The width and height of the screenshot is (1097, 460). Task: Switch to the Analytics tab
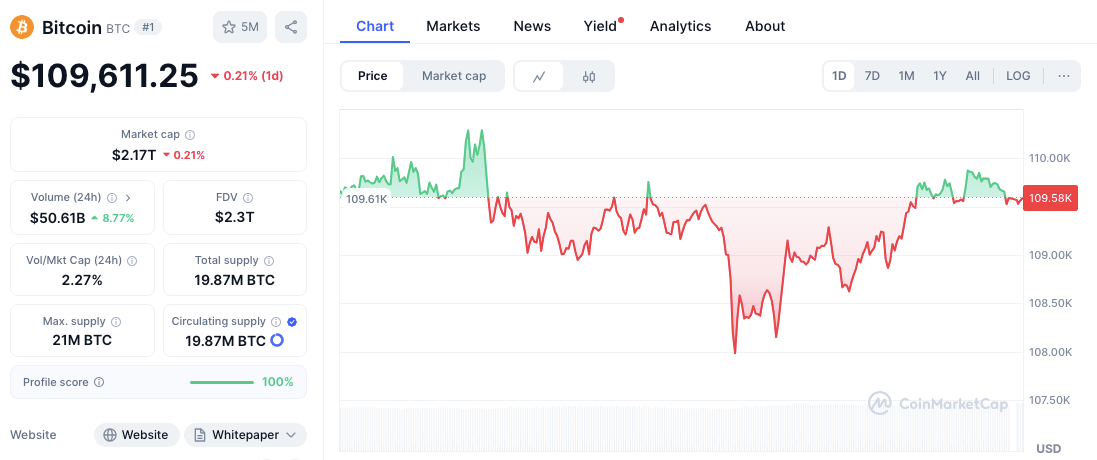tap(680, 26)
